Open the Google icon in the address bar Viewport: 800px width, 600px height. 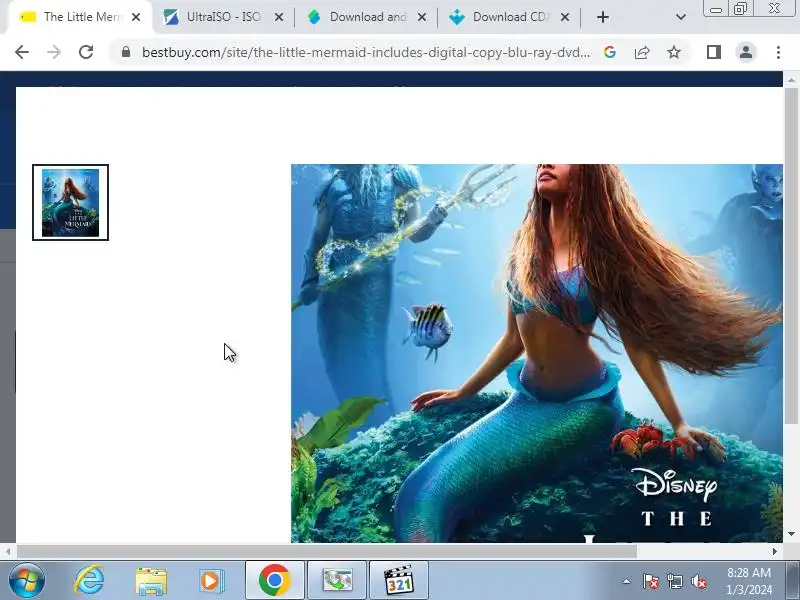tap(610, 52)
